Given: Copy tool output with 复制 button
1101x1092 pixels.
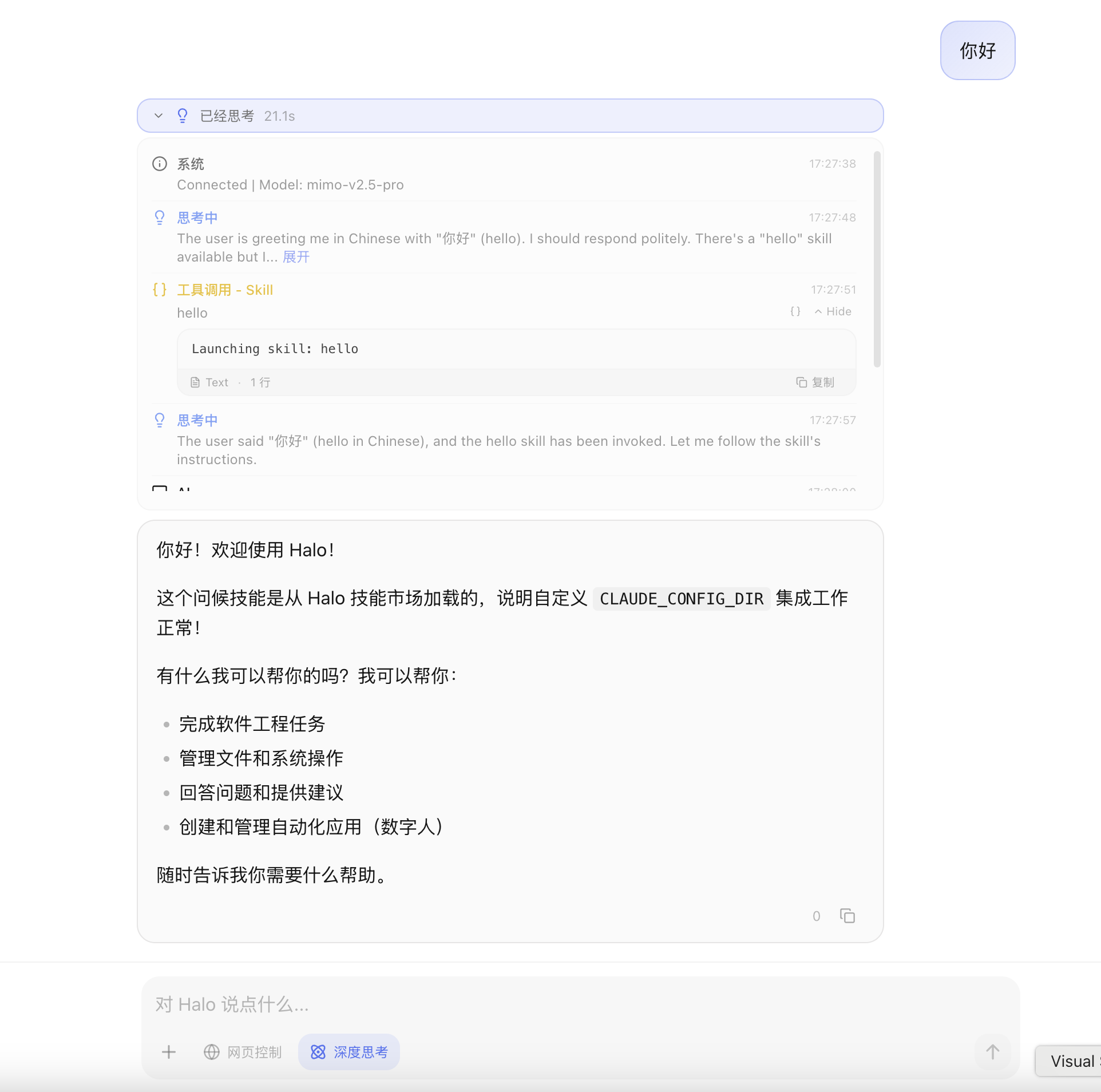Looking at the screenshot, I should [x=815, y=382].
